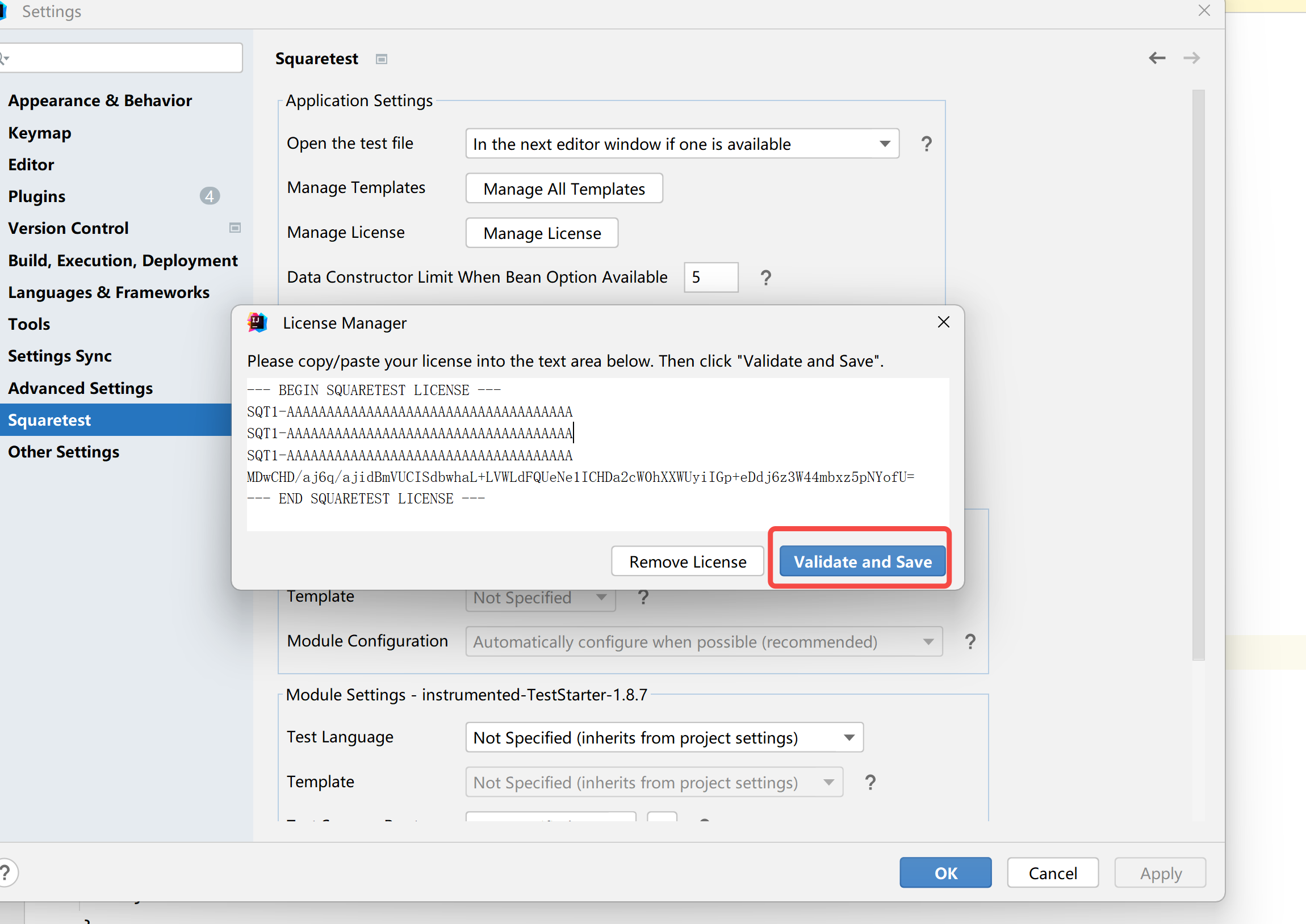Click the settings search field
Viewport: 1306px width, 924px height.
pyautogui.click(x=121, y=58)
